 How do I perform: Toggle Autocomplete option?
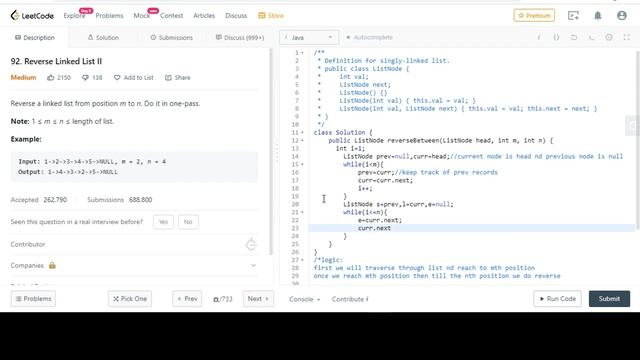click(369, 37)
